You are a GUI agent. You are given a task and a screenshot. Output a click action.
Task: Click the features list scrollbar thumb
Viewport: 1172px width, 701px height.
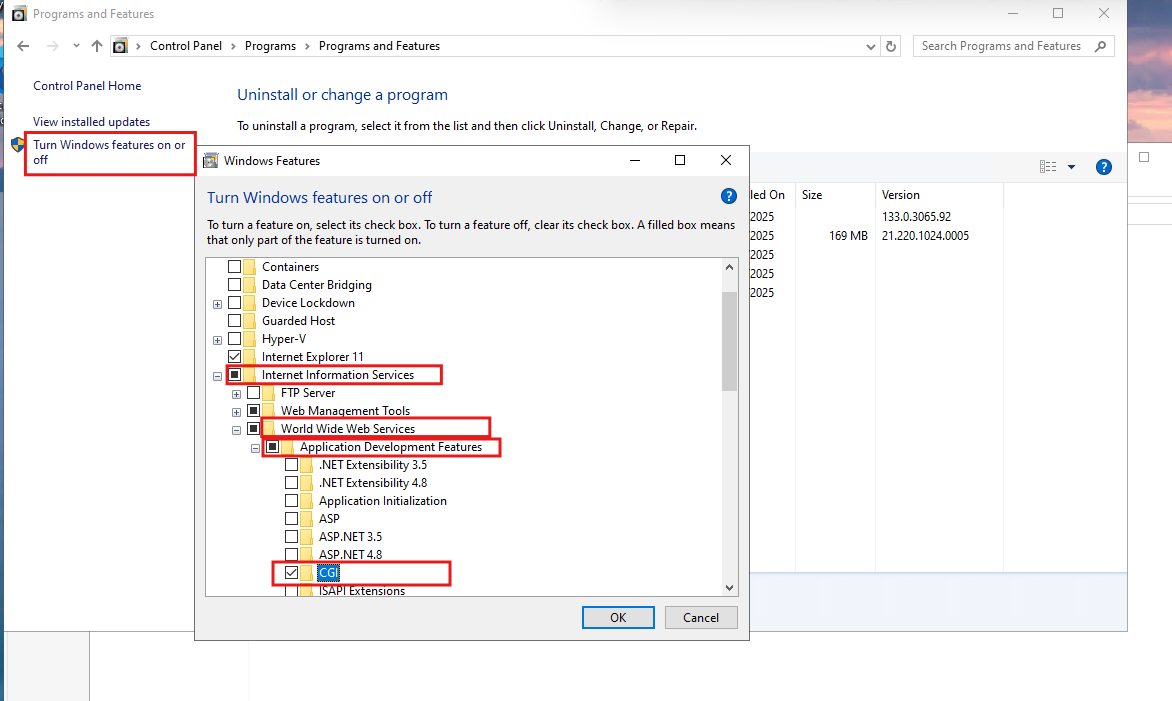[x=730, y=341]
